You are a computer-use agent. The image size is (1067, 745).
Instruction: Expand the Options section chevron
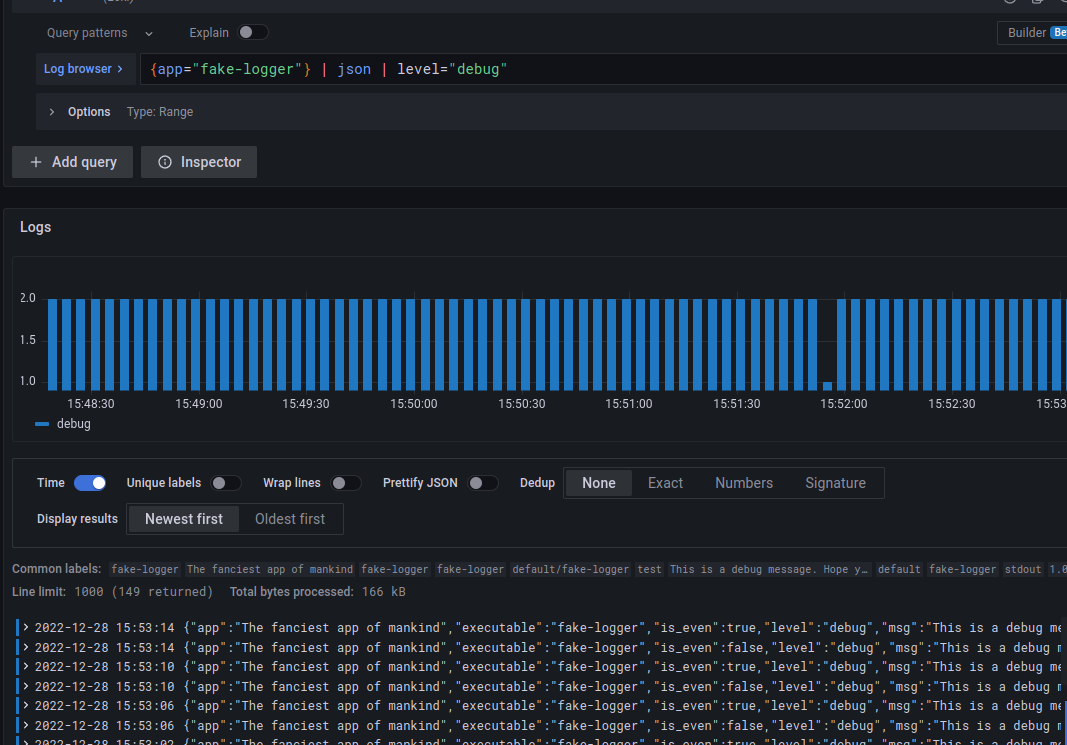52,112
